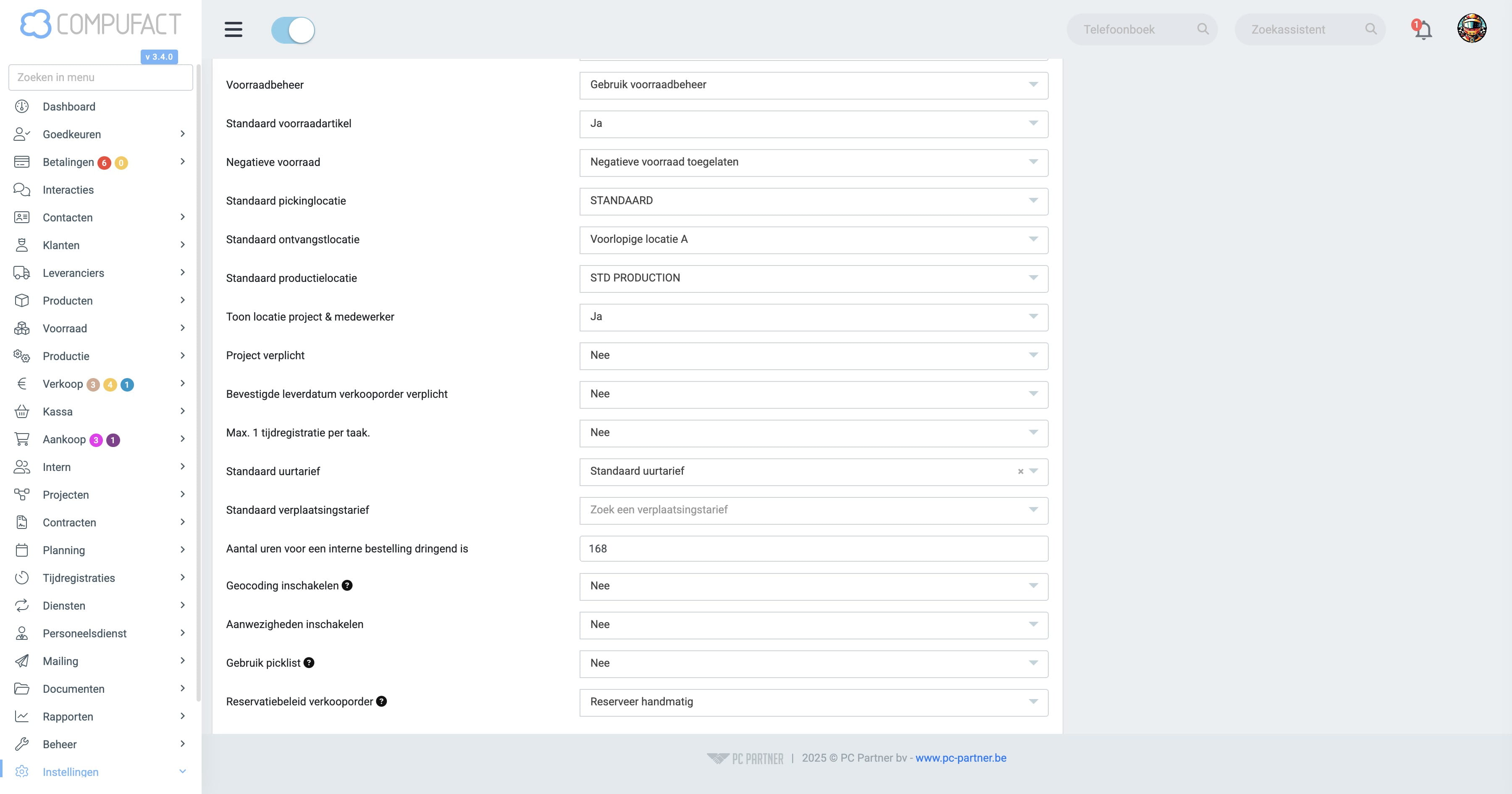1512x794 pixels.
Task: Click the Aankoop cart icon
Action: (22, 439)
